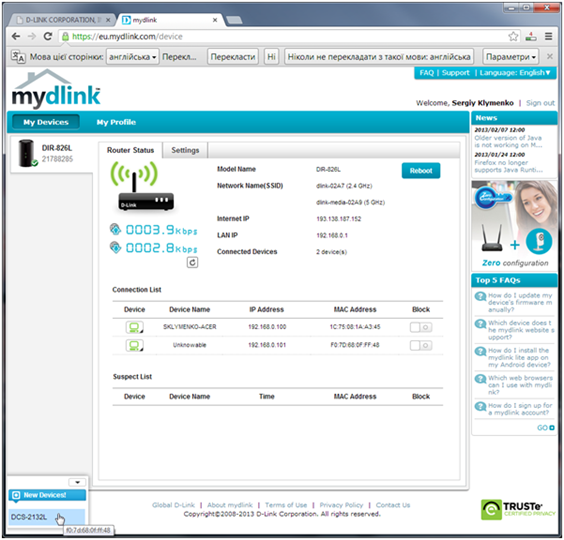Click the browser forward arrow
Image resolution: width=564 pixels, height=540 pixels.
point(32,36)
